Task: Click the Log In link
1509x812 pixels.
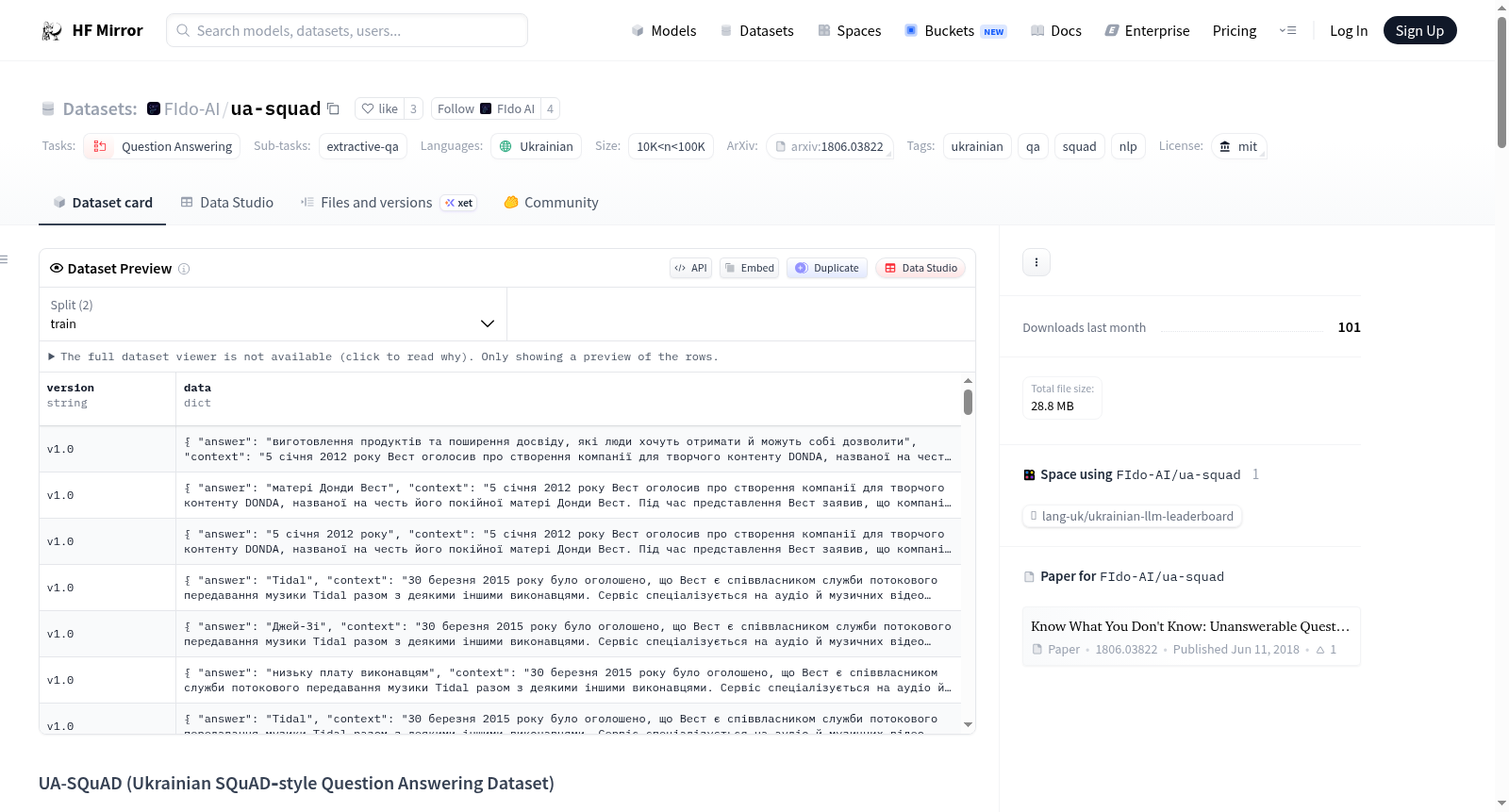Action: [x=1349, y=31]
